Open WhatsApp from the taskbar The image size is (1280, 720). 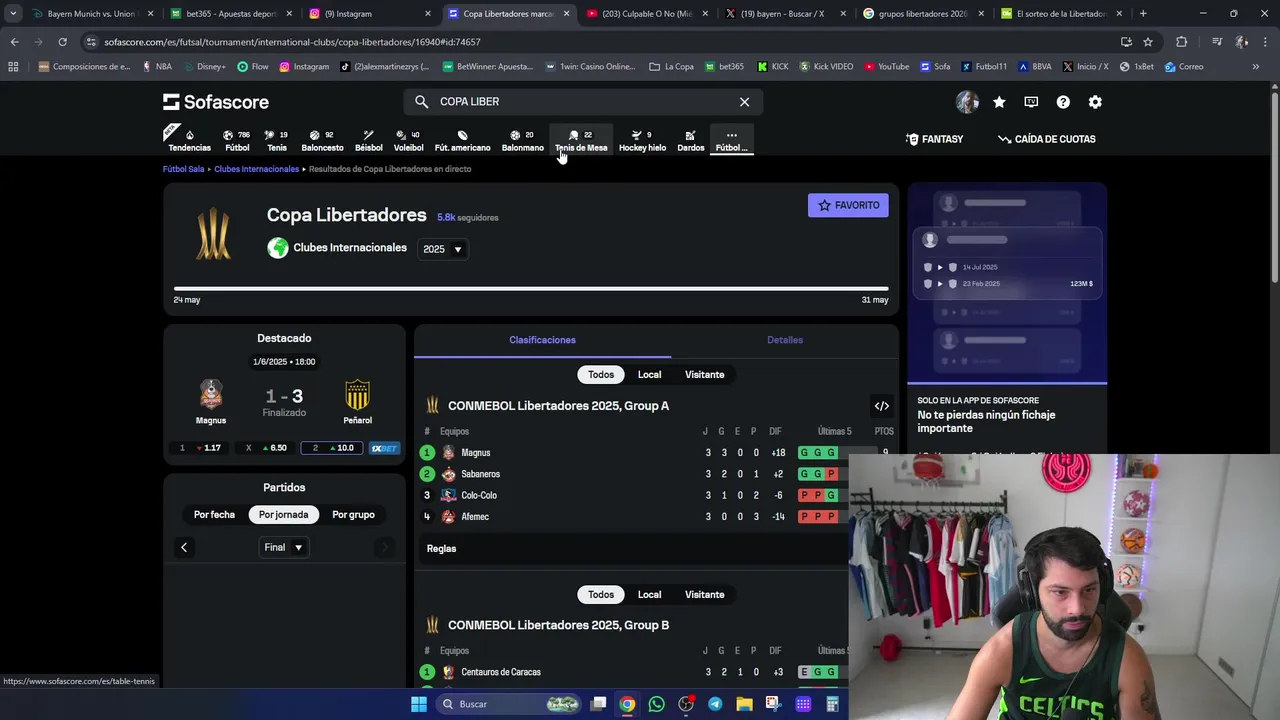[656, 704]
